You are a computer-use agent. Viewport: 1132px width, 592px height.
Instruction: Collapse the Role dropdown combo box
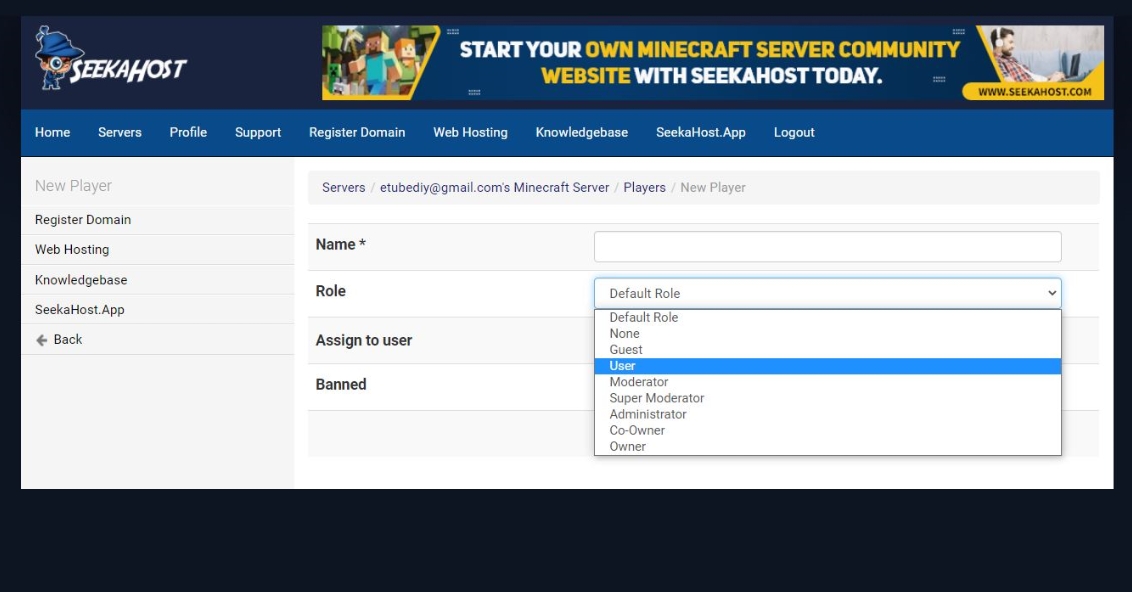827,293
